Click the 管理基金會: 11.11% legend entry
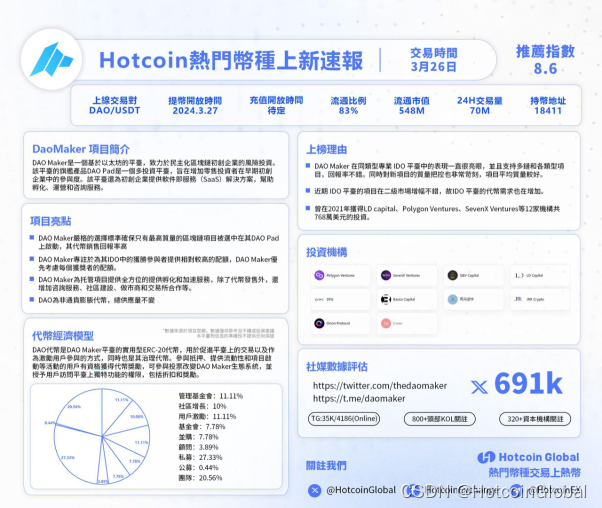This screenshot has width=602, height=508. pyautogui.click(x=211, y=396)
